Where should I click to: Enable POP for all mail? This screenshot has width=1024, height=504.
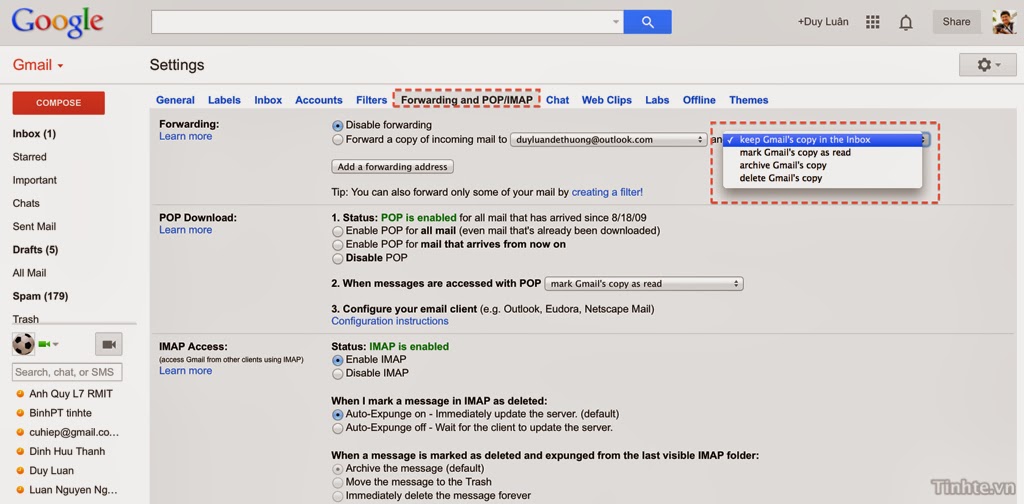338,231
